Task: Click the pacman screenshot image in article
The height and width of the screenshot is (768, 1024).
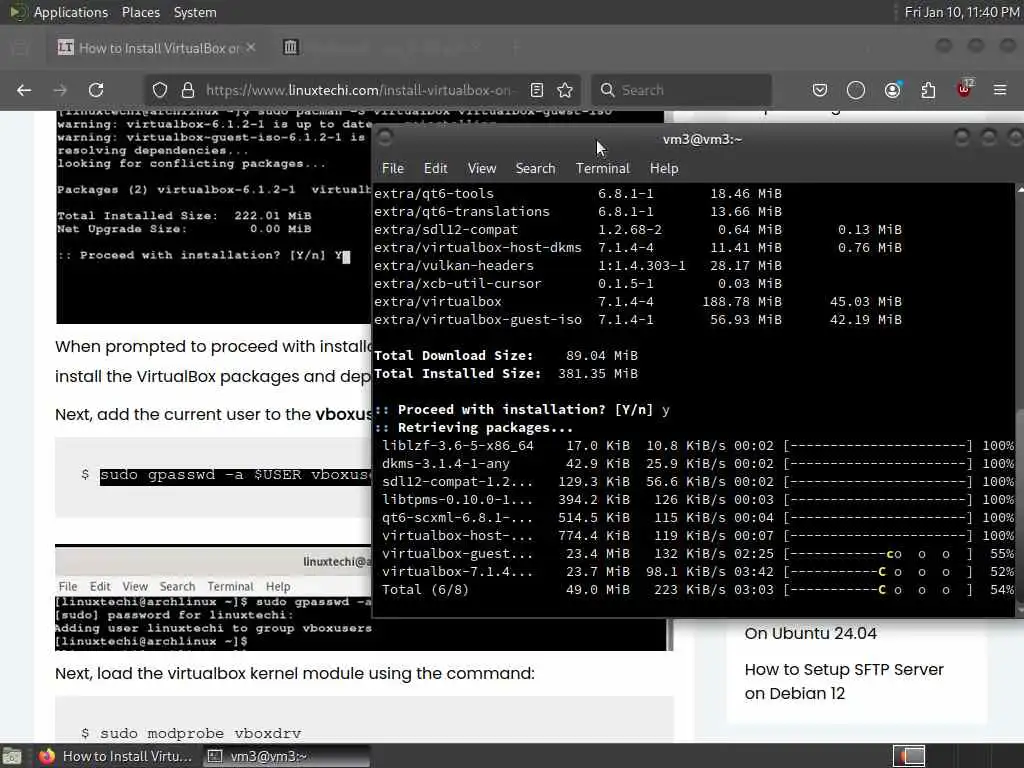Action: [x=214, y=217]
